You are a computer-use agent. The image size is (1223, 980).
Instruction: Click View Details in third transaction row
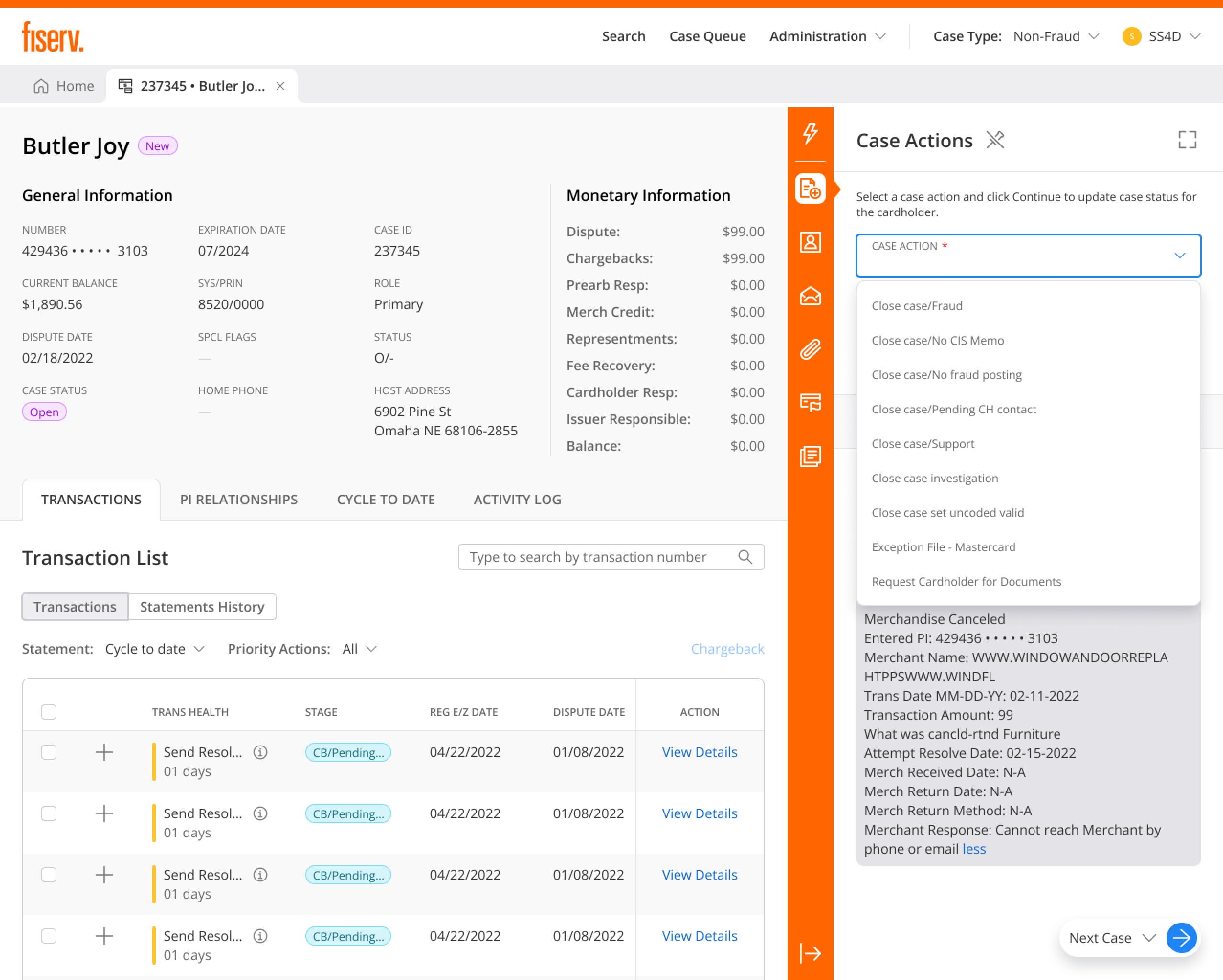[x=700, y=874]
